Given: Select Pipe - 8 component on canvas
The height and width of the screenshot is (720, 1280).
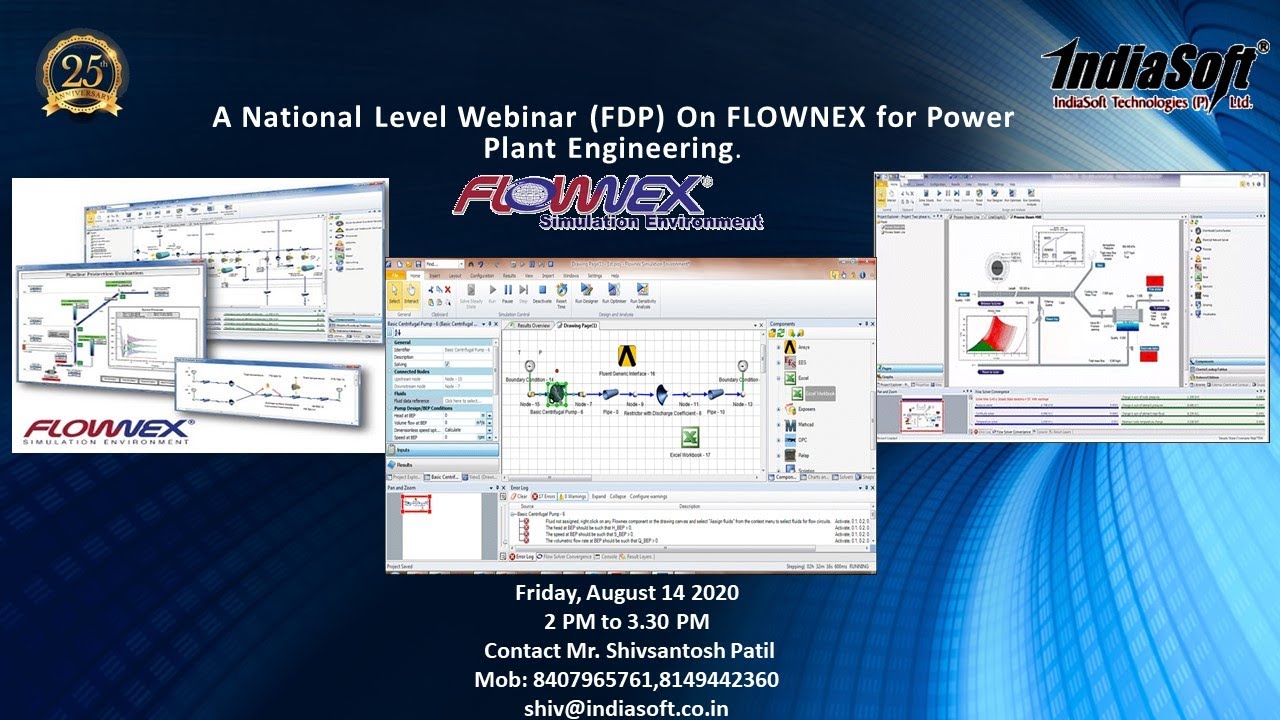Looking at the screenshot, I should point(611,394).
